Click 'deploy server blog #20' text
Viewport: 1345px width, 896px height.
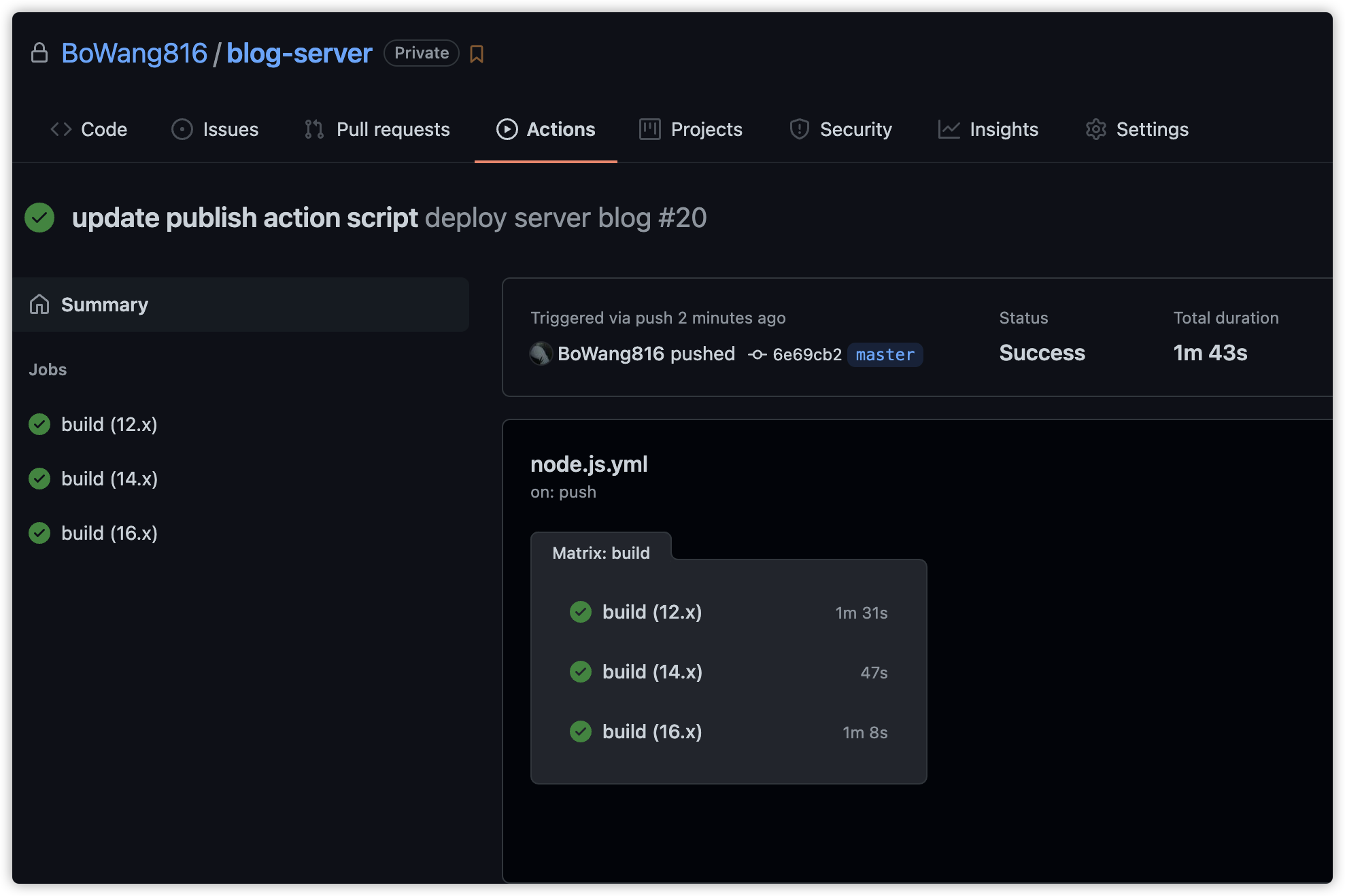(x=566, y=218)
